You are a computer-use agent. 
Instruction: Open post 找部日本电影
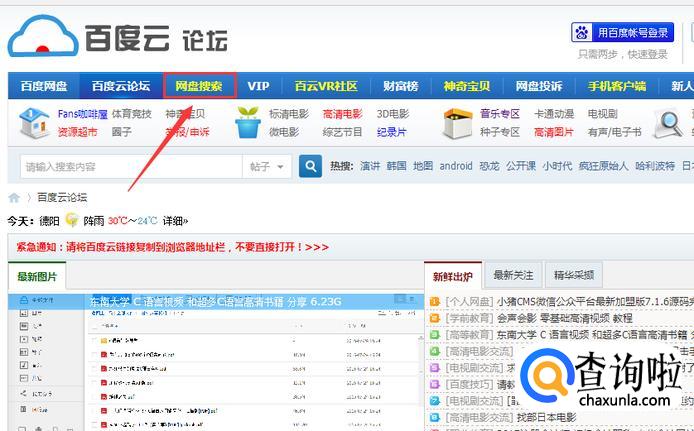pyautogui.click(x=546, y=417)
